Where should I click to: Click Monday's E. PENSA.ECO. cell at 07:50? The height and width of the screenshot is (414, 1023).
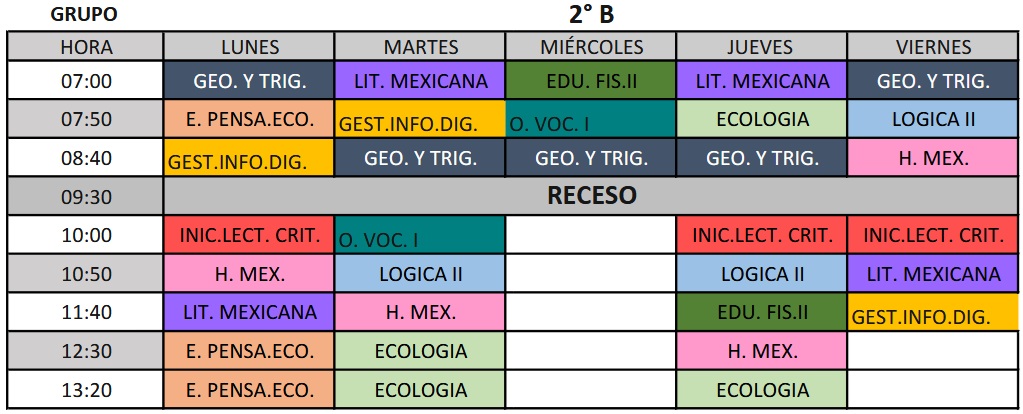pos(249,119)
